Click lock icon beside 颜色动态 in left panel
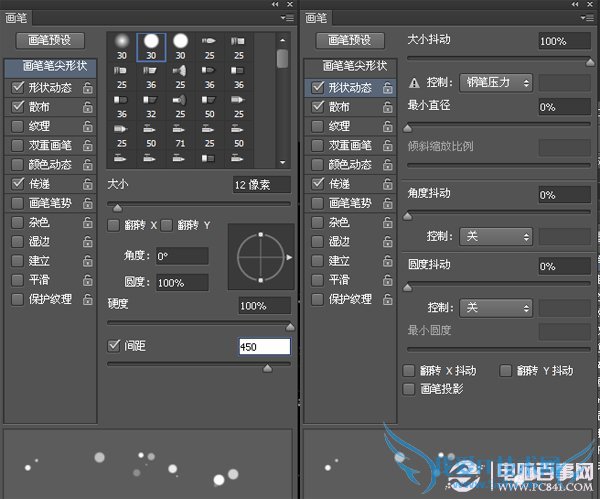This screenshot has height=499, width=600. (88, 165)
